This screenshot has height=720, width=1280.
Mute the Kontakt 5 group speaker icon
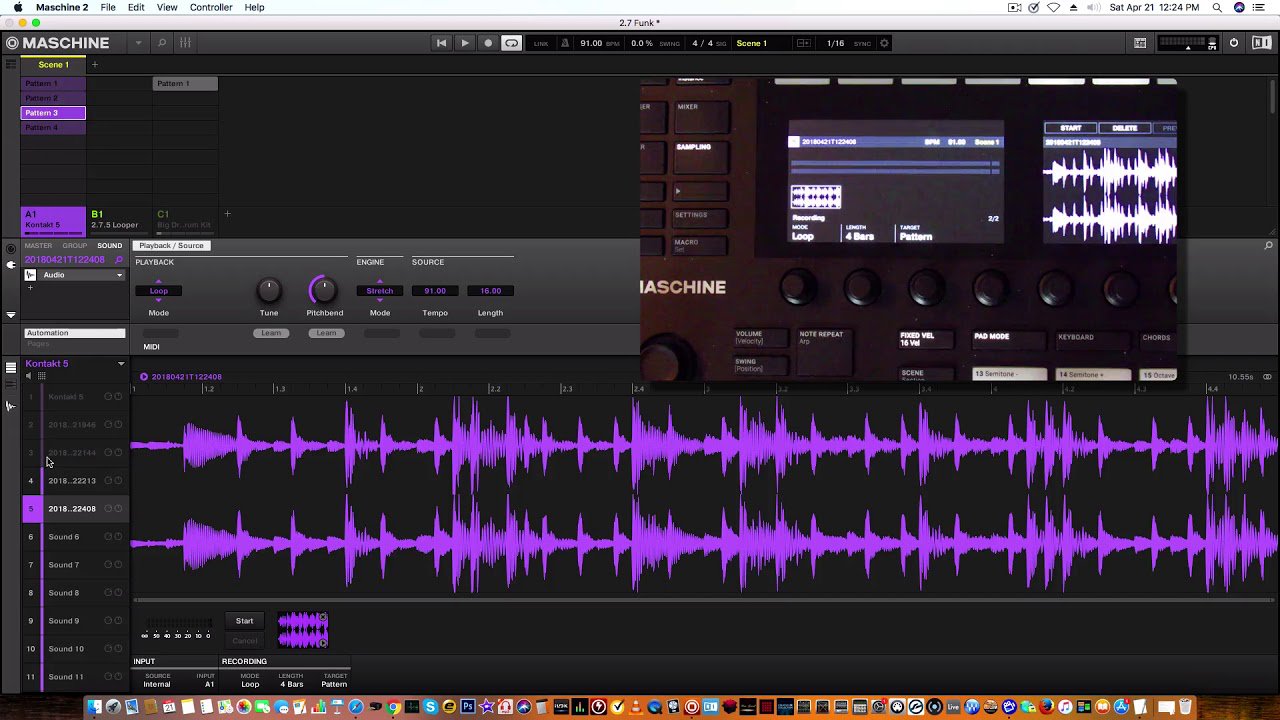tap(28, 375)
